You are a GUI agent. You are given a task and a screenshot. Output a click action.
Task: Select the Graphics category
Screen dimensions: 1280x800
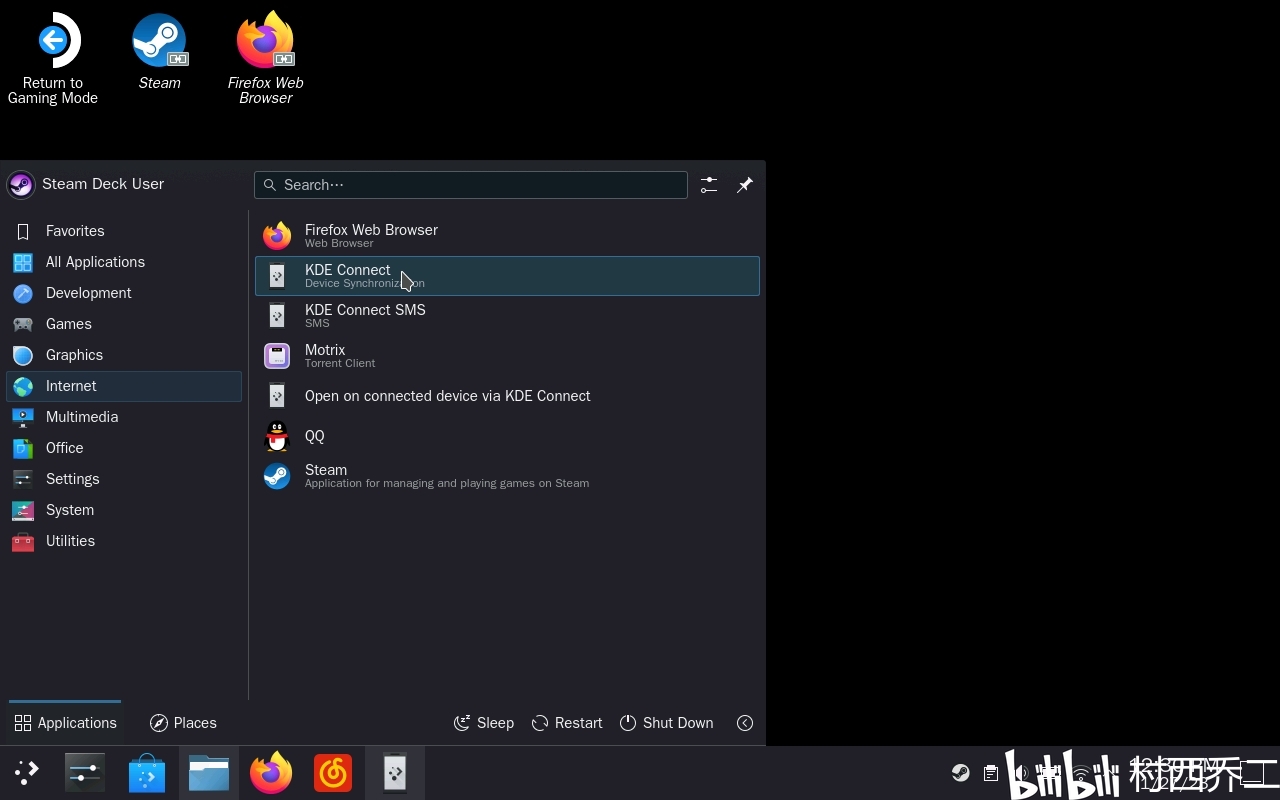pyautogui.click(x=124, y=355)
